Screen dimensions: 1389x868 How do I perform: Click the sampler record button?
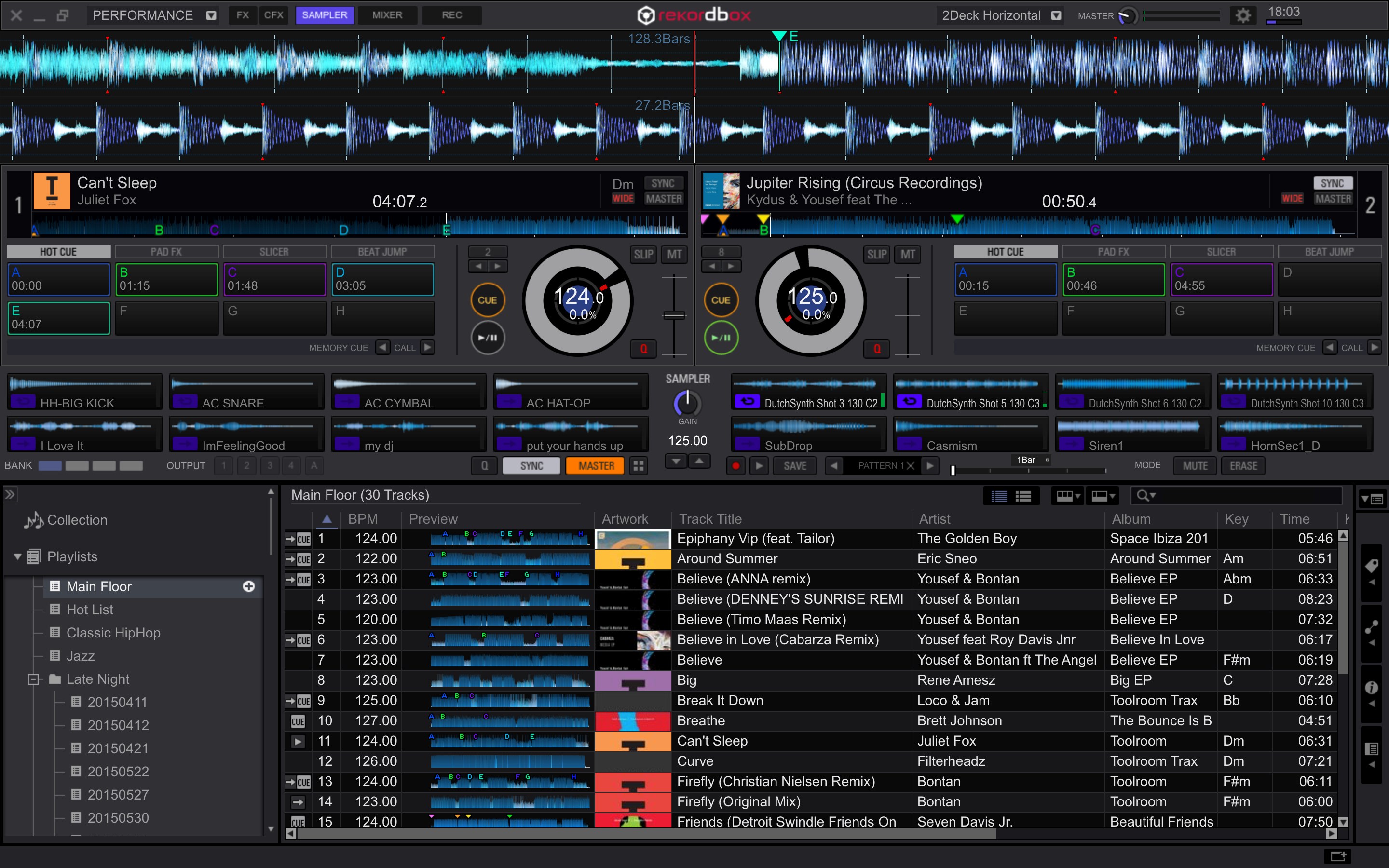(x=735, y=466)
